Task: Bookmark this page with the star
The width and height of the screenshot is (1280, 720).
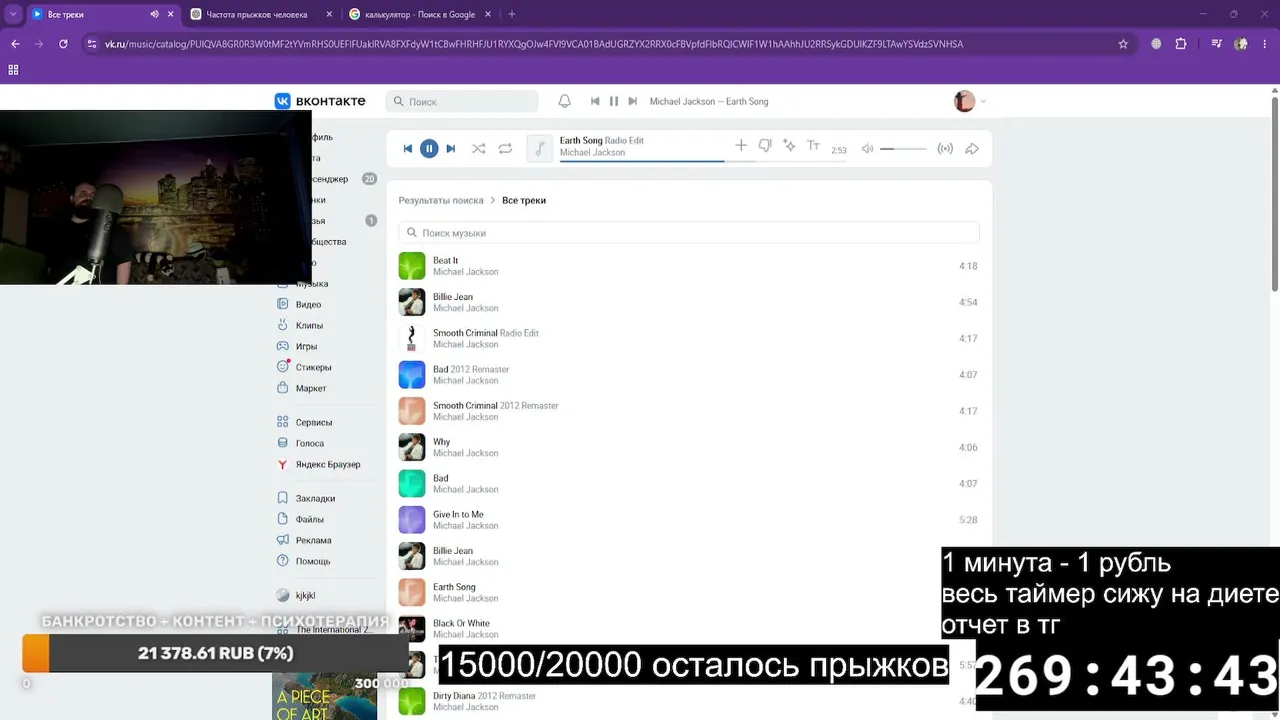Action: click(x=1123, y=44)
